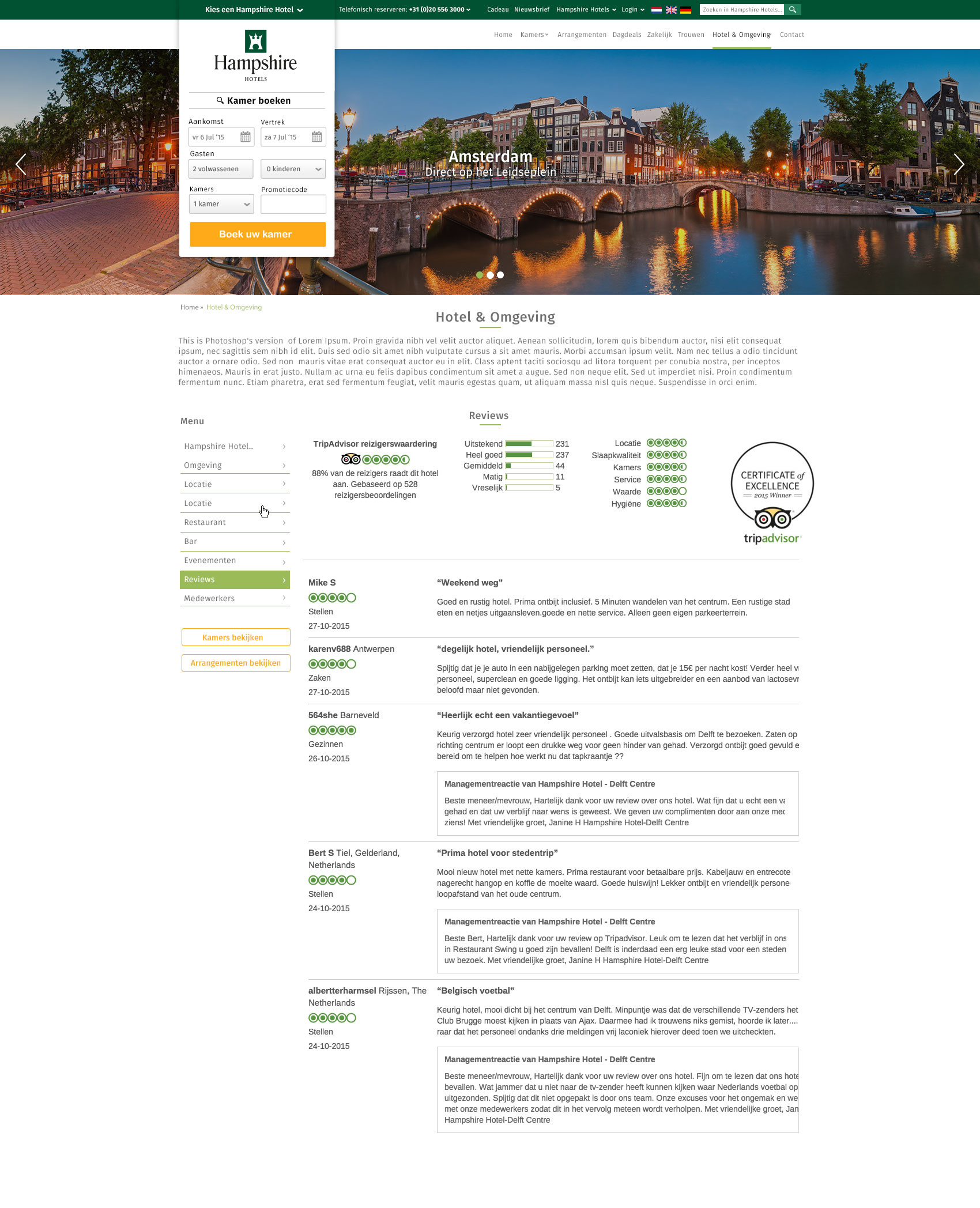This screenshot has width=980, height=1208.
Task: Click the Dutch flag language icon
Action: point(656,10)
